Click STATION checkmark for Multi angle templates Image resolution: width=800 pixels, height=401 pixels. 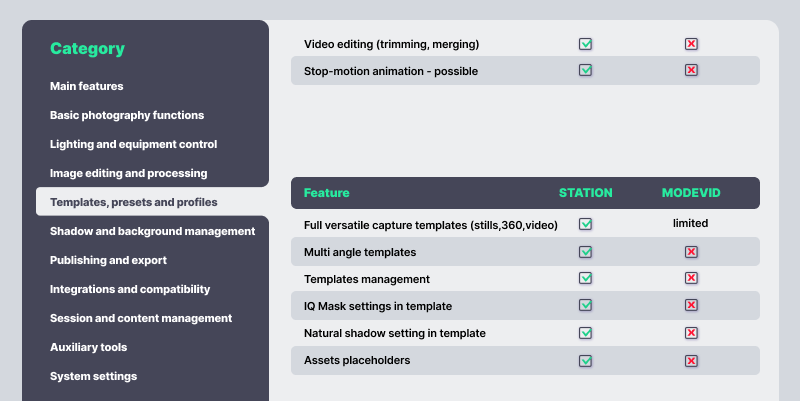pyautogui.click(x=586, y=252)
